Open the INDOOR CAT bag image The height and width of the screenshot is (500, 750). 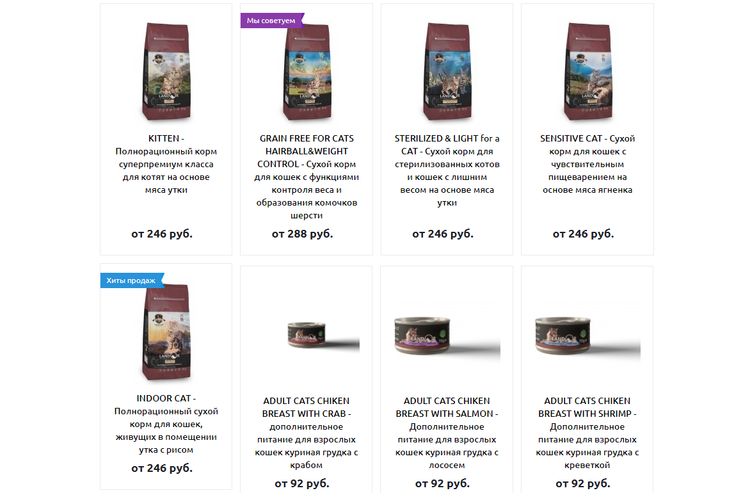point(166,331)
